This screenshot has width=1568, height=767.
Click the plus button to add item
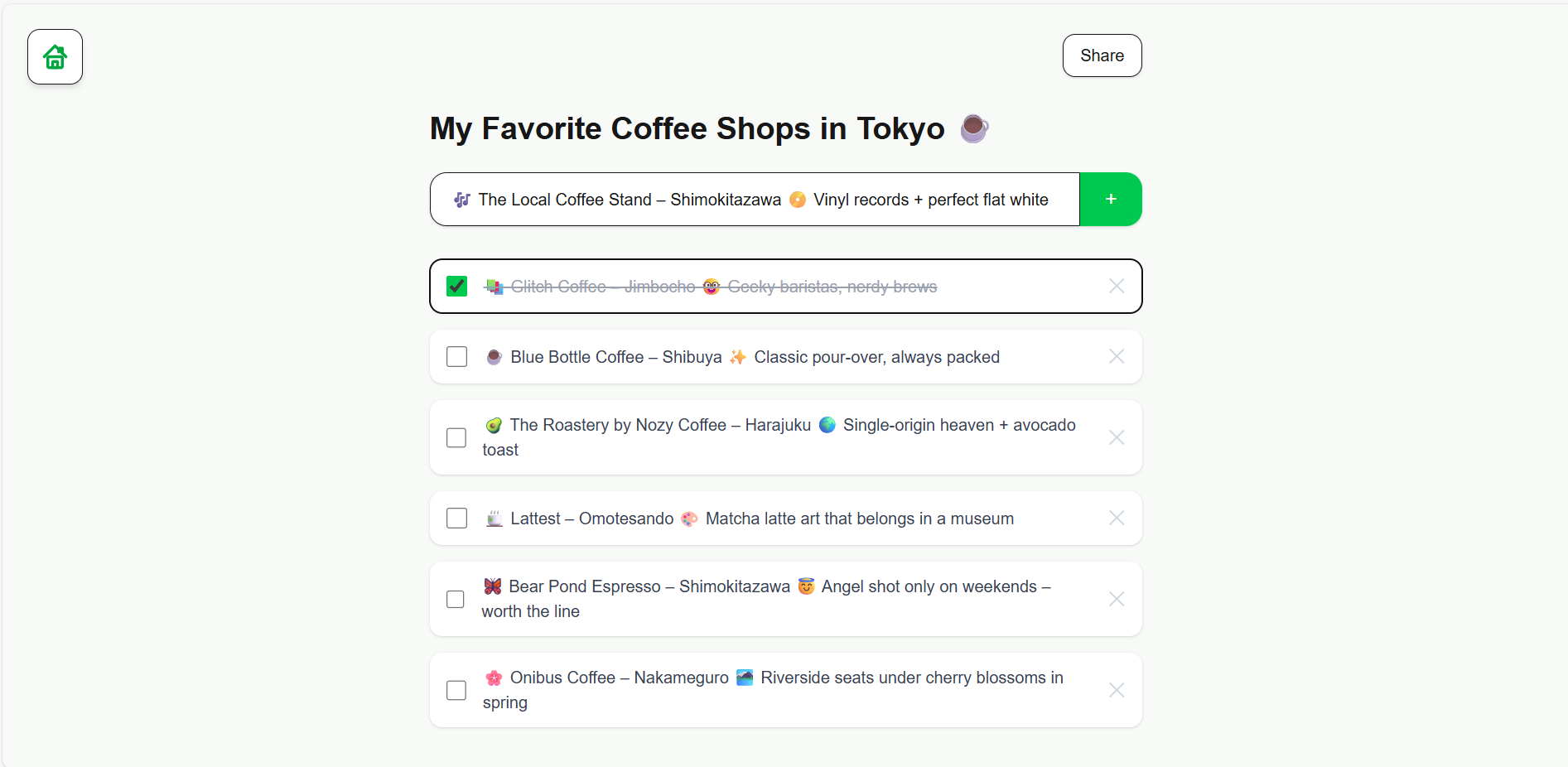pos(1111,200)
